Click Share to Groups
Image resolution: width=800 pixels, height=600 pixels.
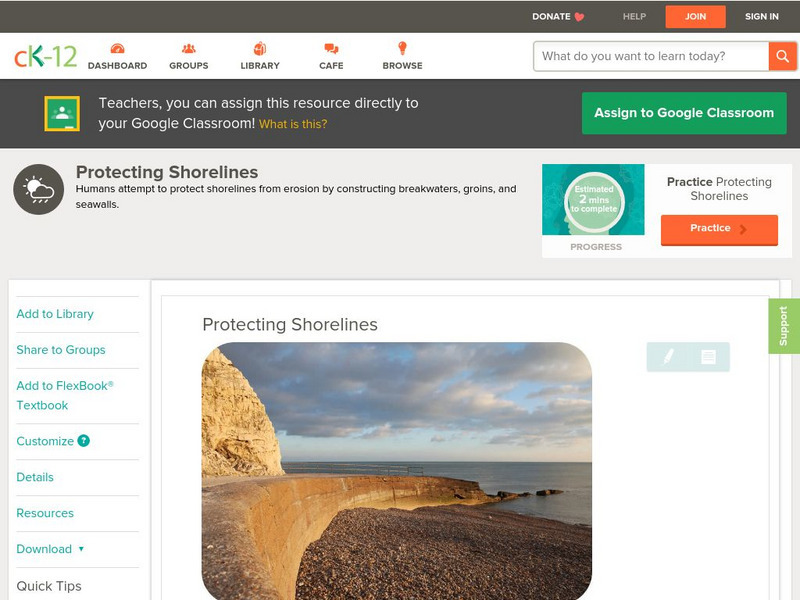coord(61,350)
